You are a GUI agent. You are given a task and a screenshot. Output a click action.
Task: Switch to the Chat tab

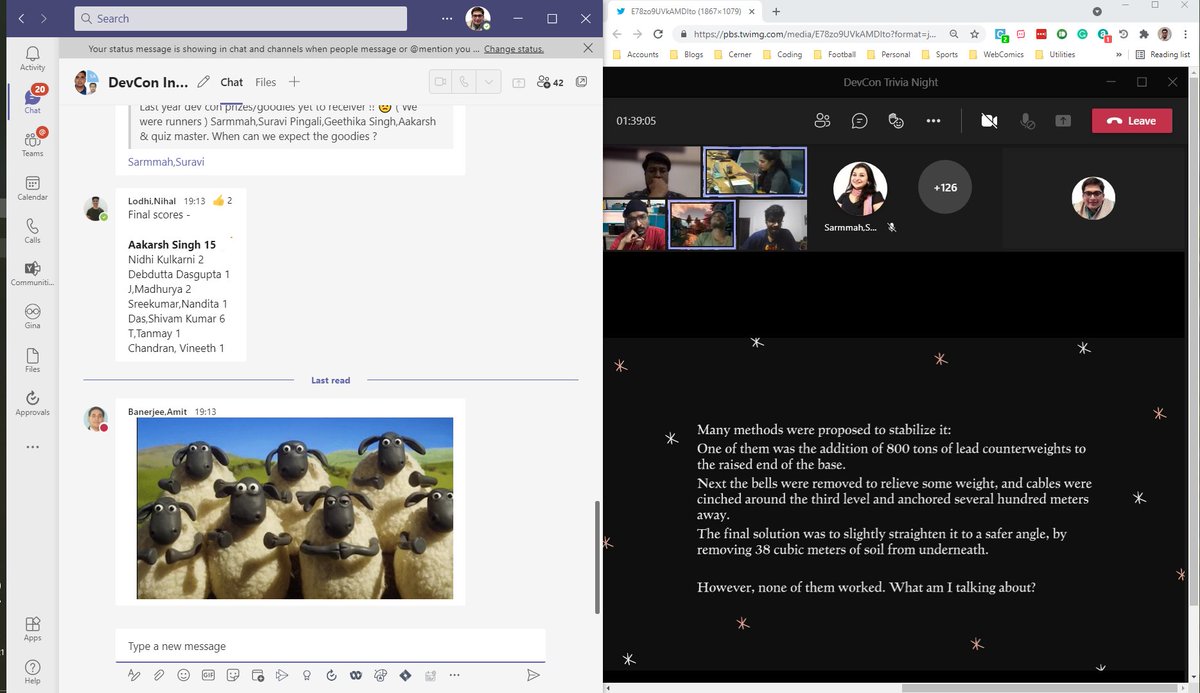231,82
